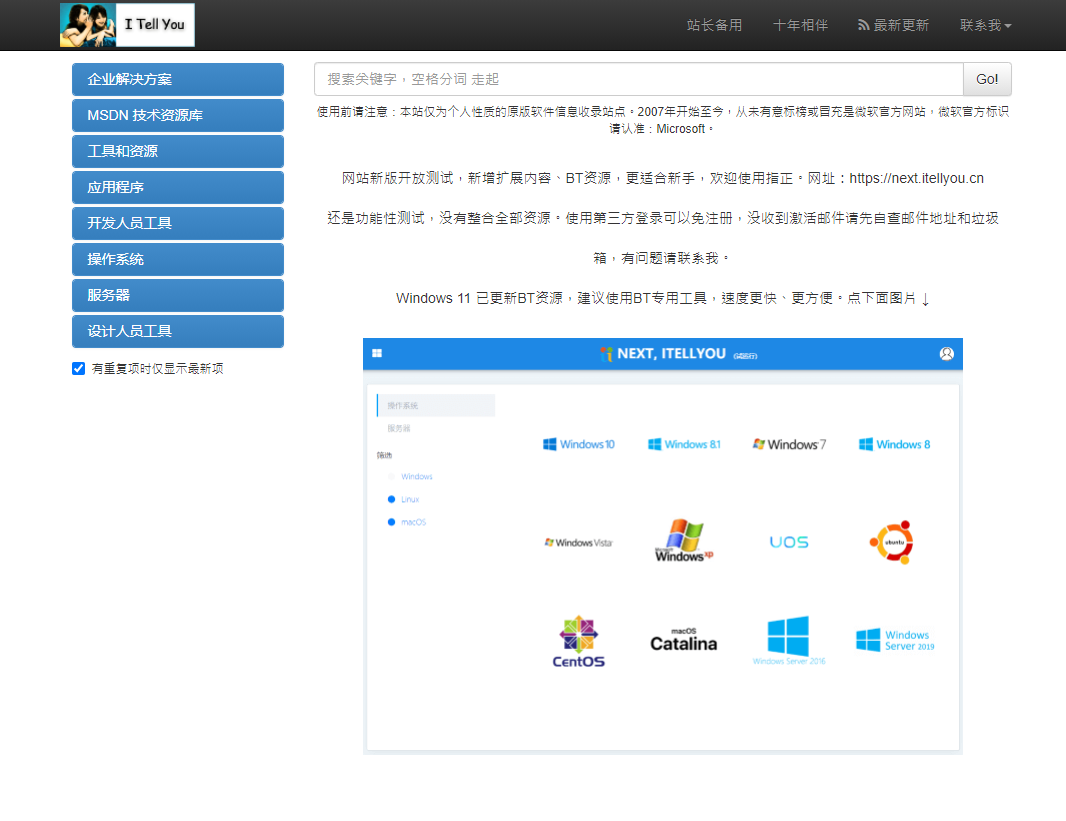This screenshot has width=1066, height=821.
Task: Expand the 操作系统 category
Action: tap(178, 260)
